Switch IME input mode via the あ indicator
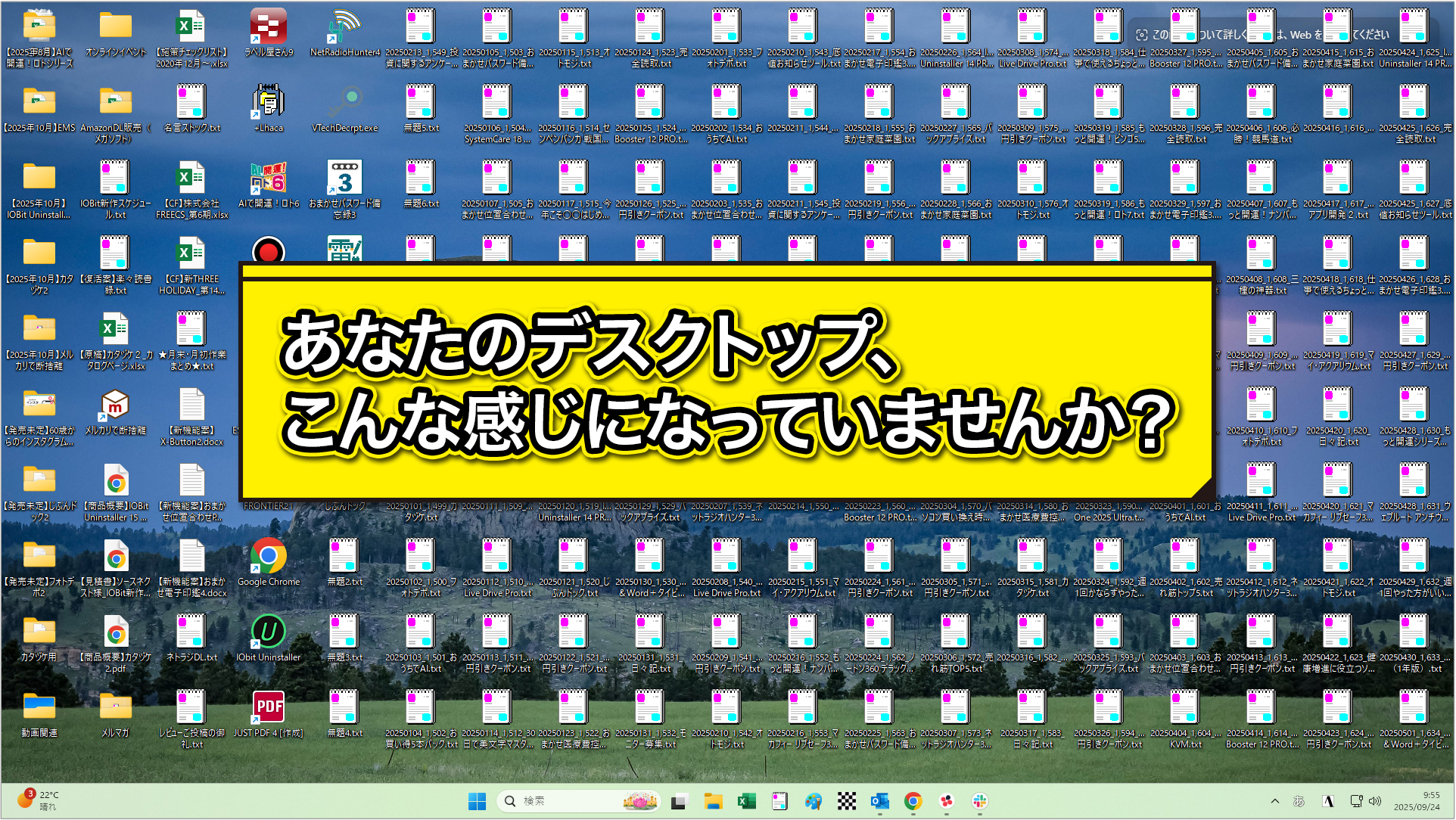Image resolution: width=1456 pixels, height=820 pixels. click(1299, 800)
